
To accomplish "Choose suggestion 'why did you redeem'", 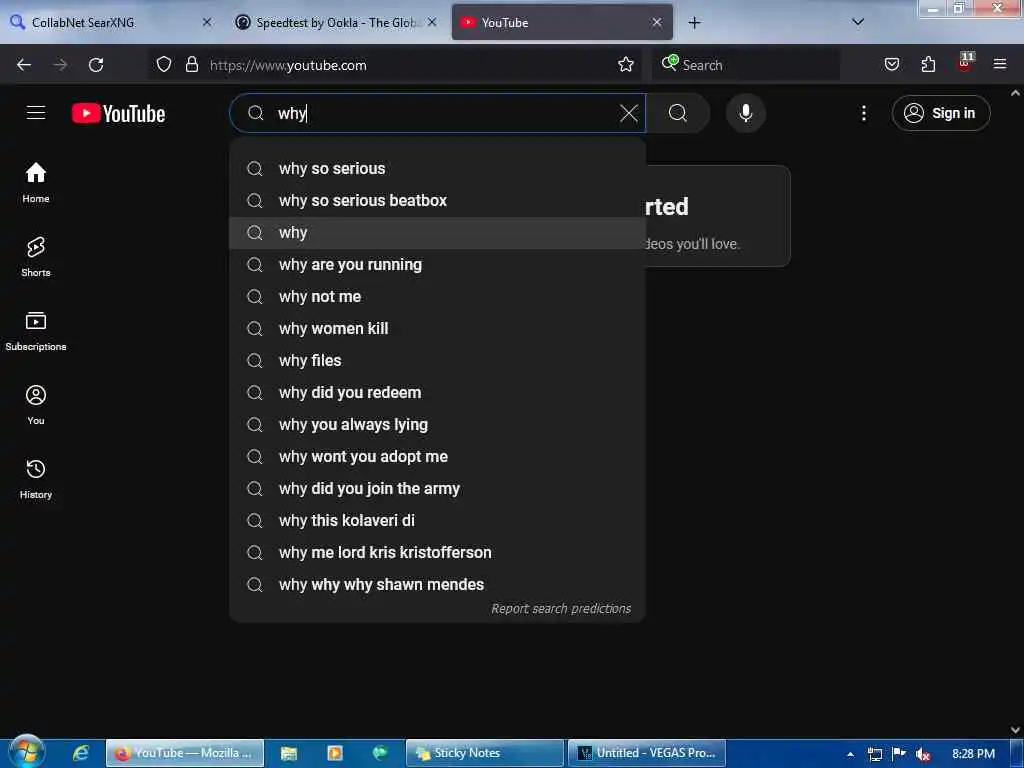I will point(438,392).
